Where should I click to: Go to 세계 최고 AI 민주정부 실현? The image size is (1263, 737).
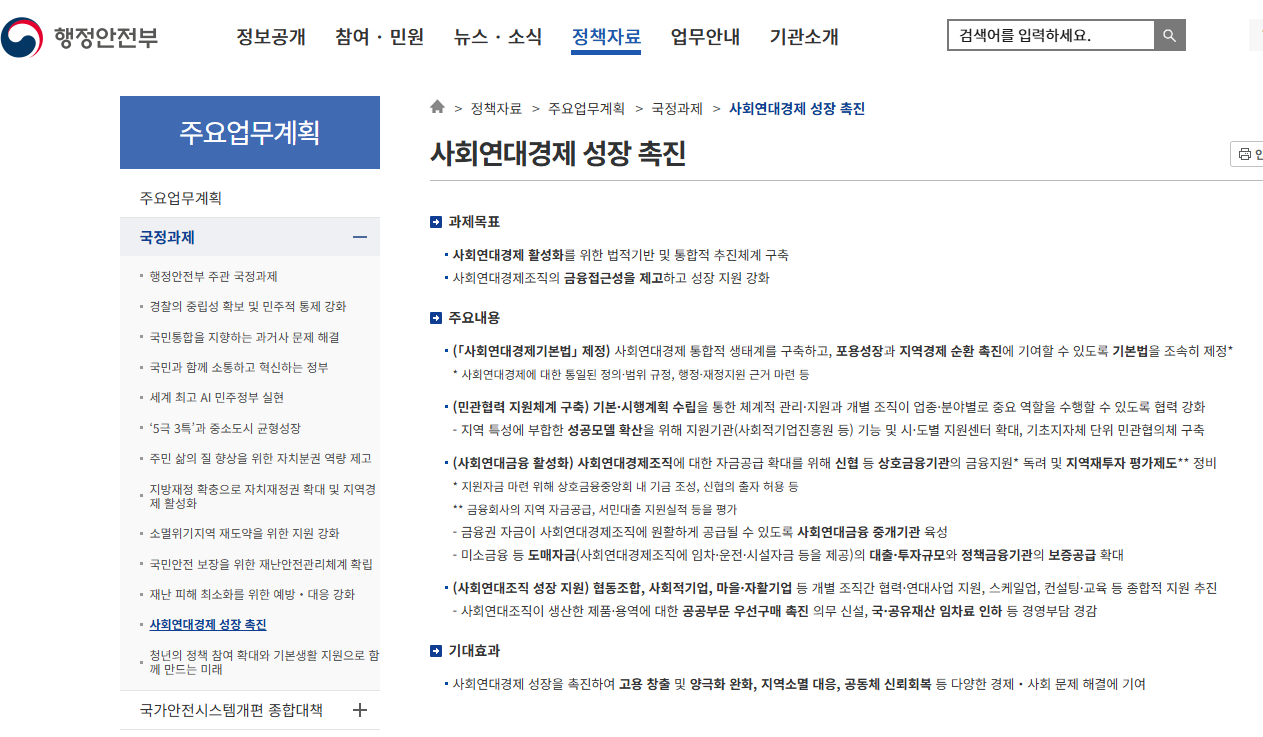(x=217, y=397)
